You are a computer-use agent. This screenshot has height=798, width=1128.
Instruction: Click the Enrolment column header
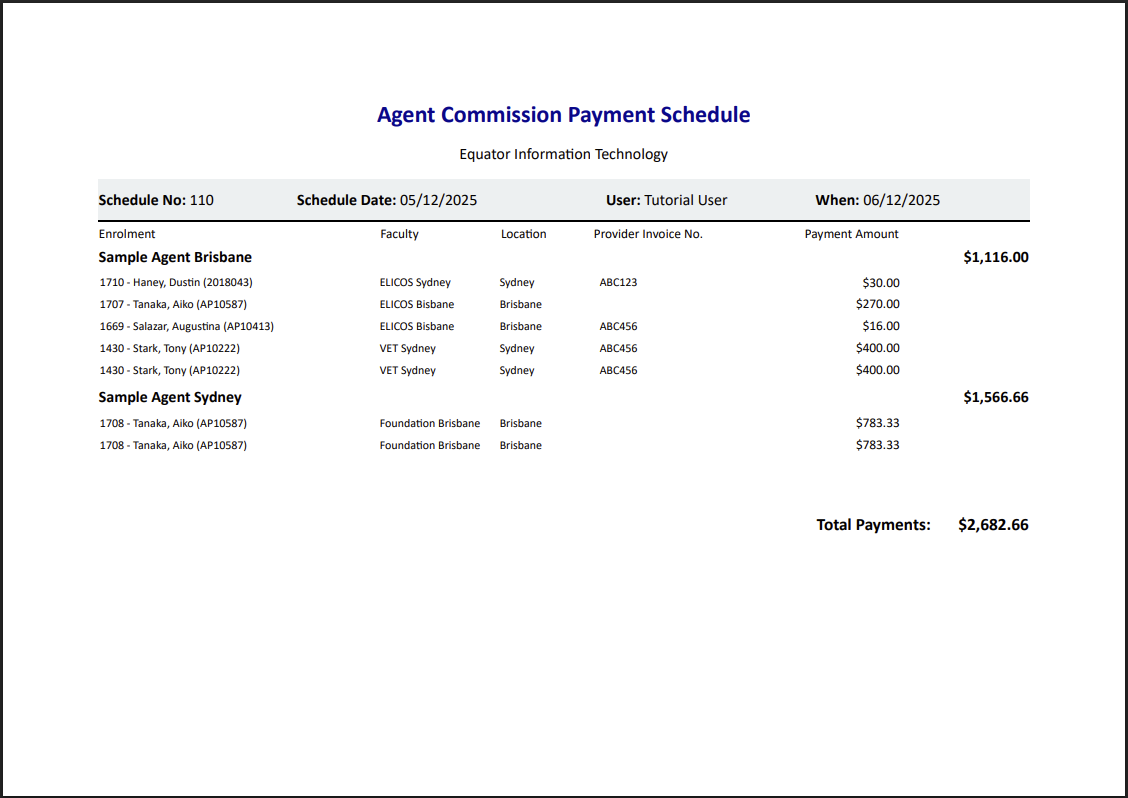[127, 234]
